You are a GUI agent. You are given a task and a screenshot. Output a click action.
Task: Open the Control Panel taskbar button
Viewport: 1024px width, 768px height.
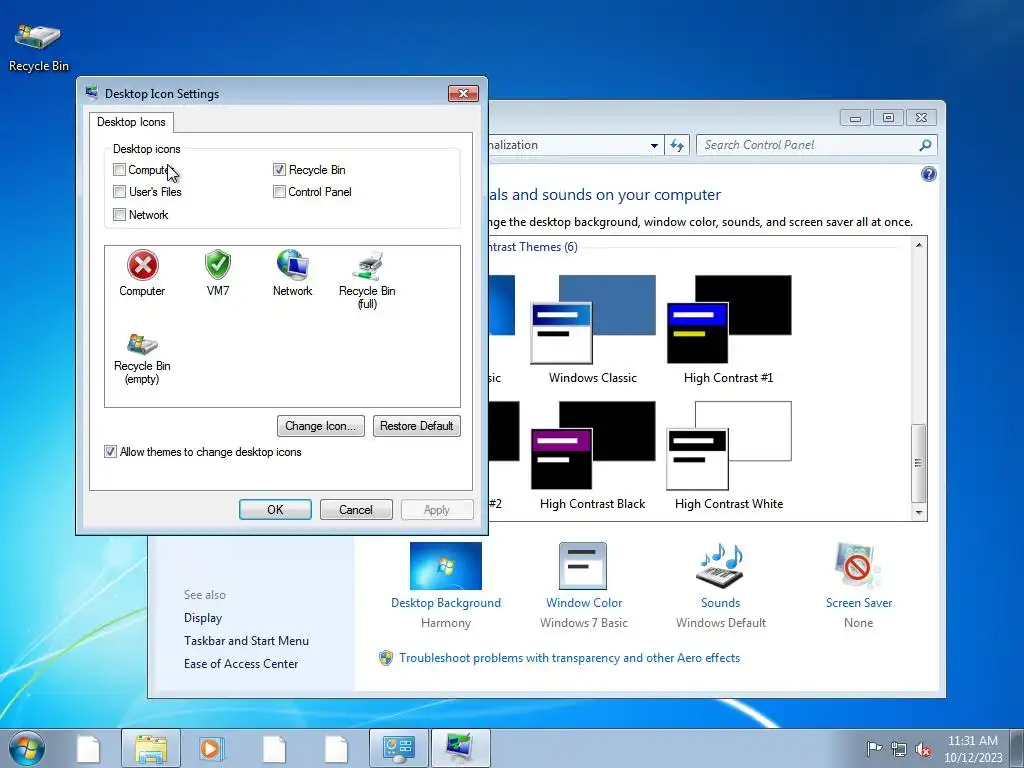point(399,748)
